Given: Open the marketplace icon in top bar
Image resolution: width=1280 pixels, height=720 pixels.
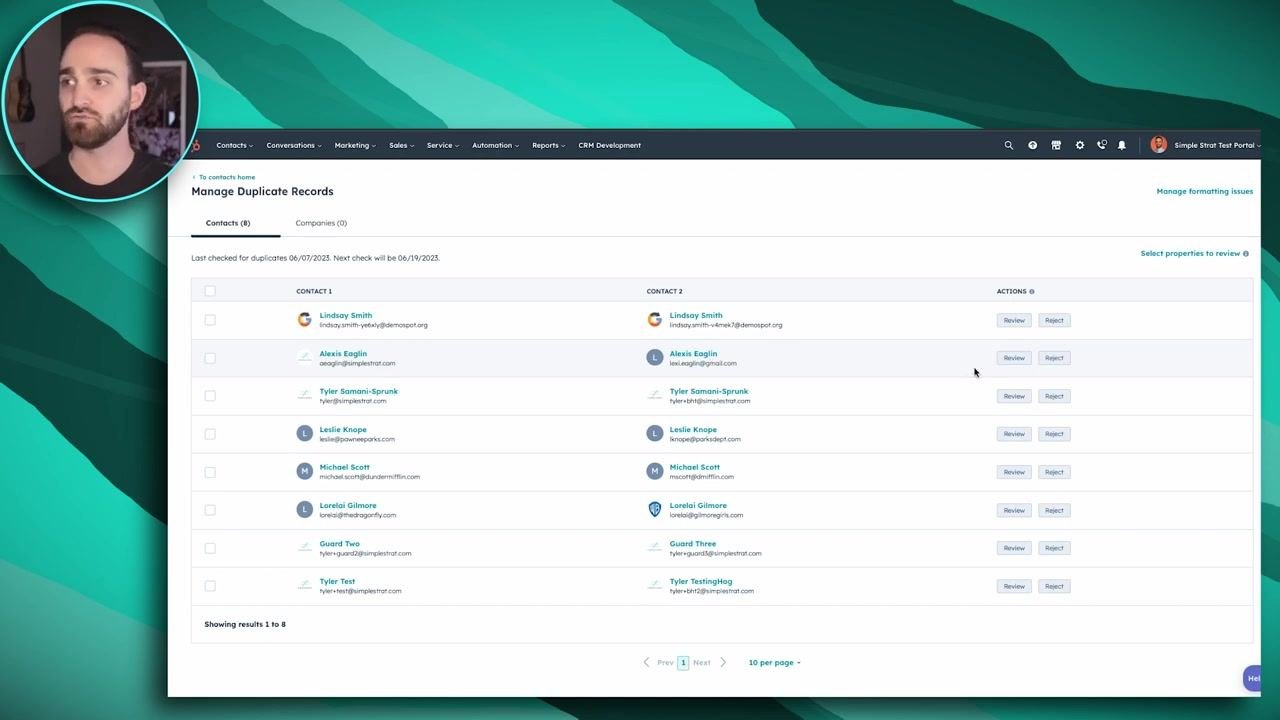Looking at the screenshot, I should click(x=1056, y=145).
